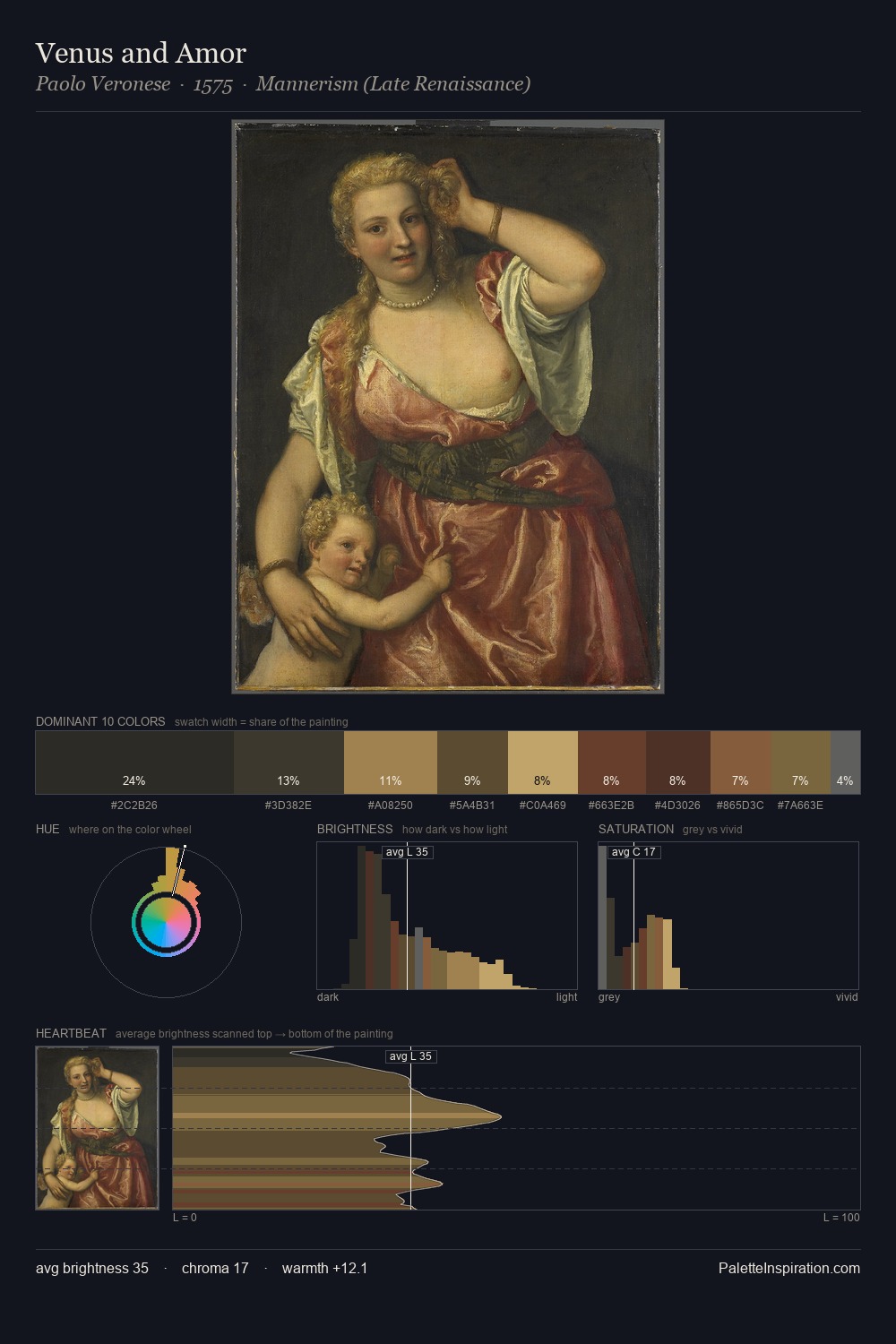Open the PaletteInspiration.com link

[x=789, y=1269]
